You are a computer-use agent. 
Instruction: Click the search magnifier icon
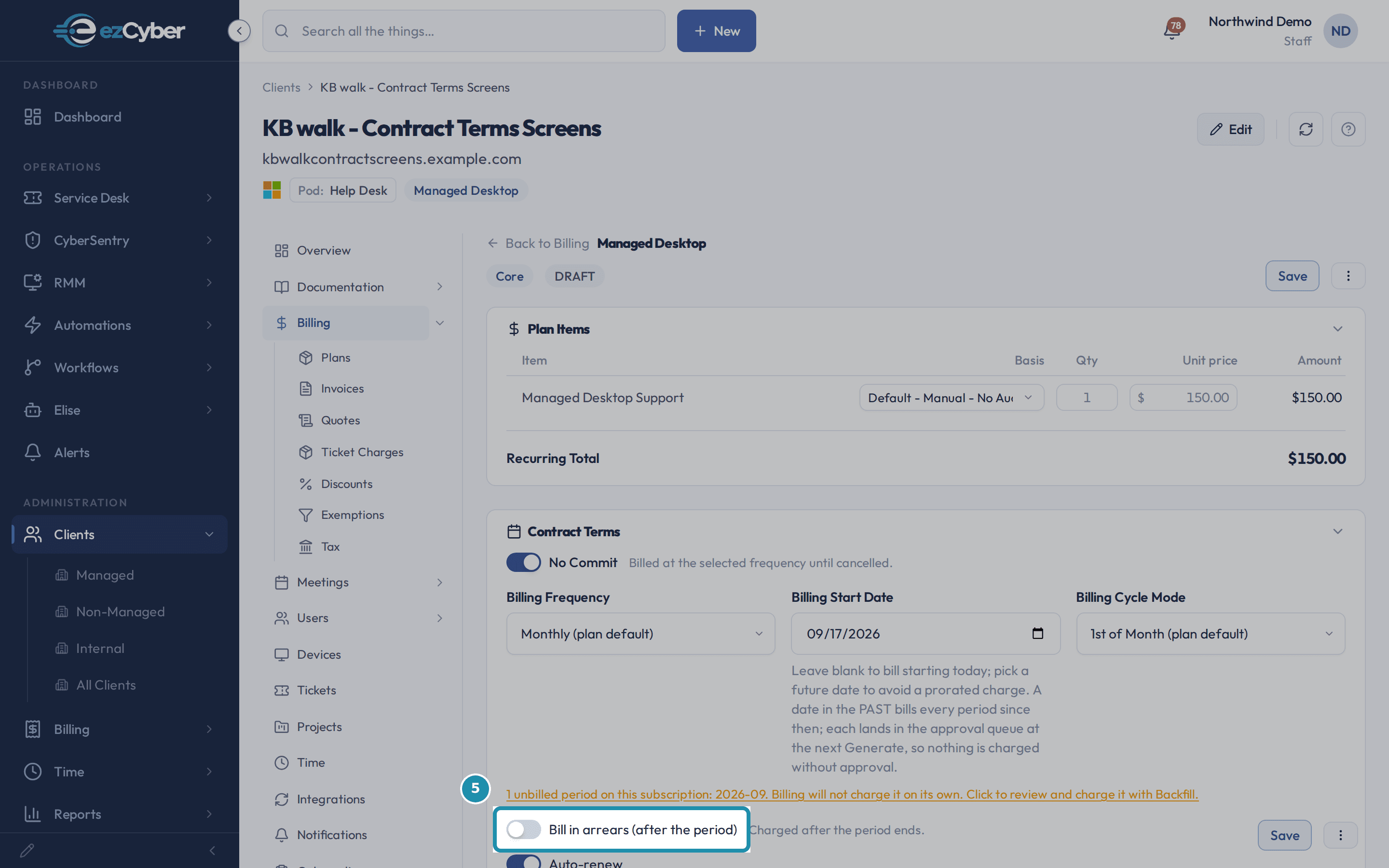pyautogui.click(x=282, y=31)
